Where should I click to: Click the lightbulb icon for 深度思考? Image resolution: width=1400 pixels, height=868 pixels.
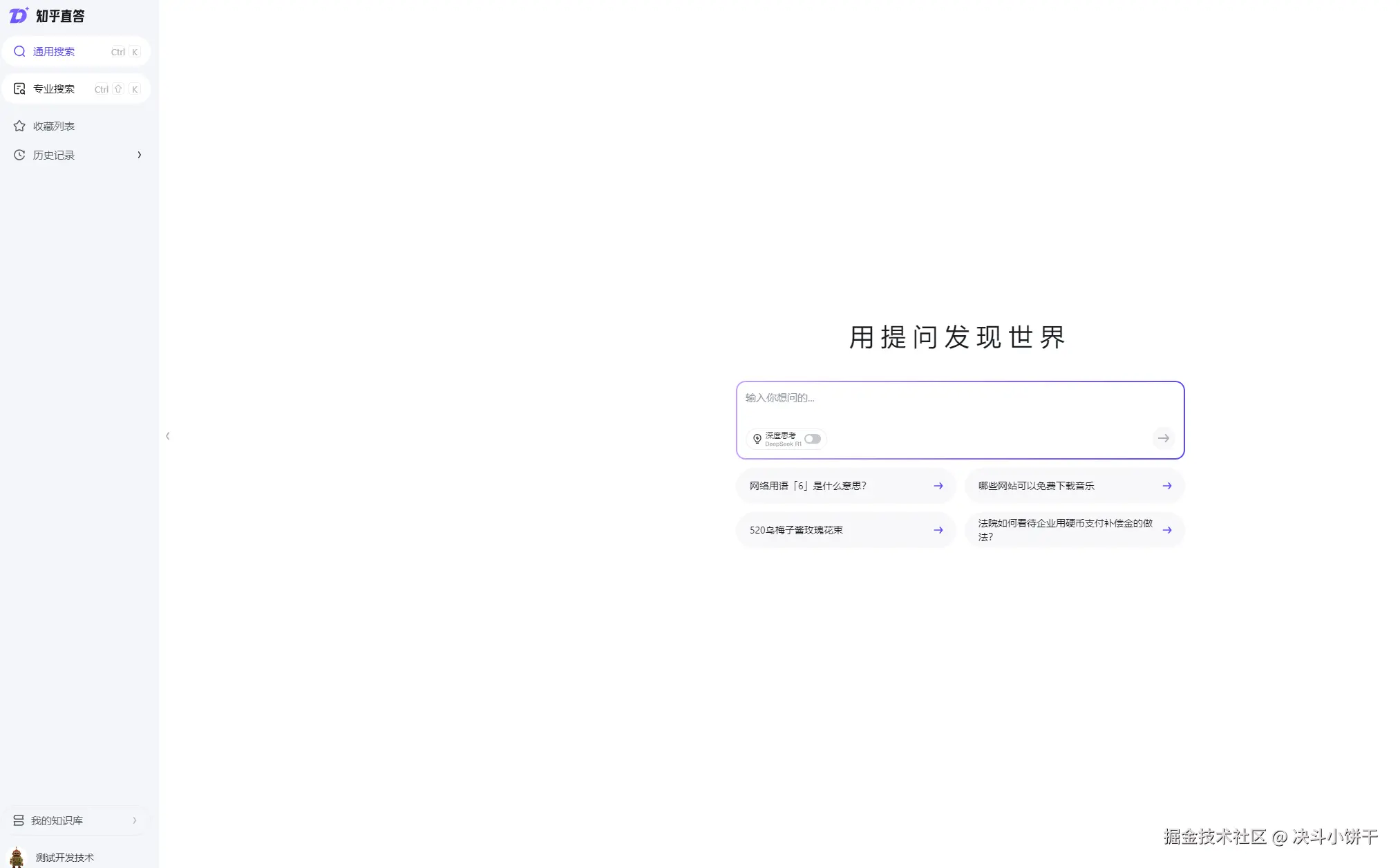(757, 439)
